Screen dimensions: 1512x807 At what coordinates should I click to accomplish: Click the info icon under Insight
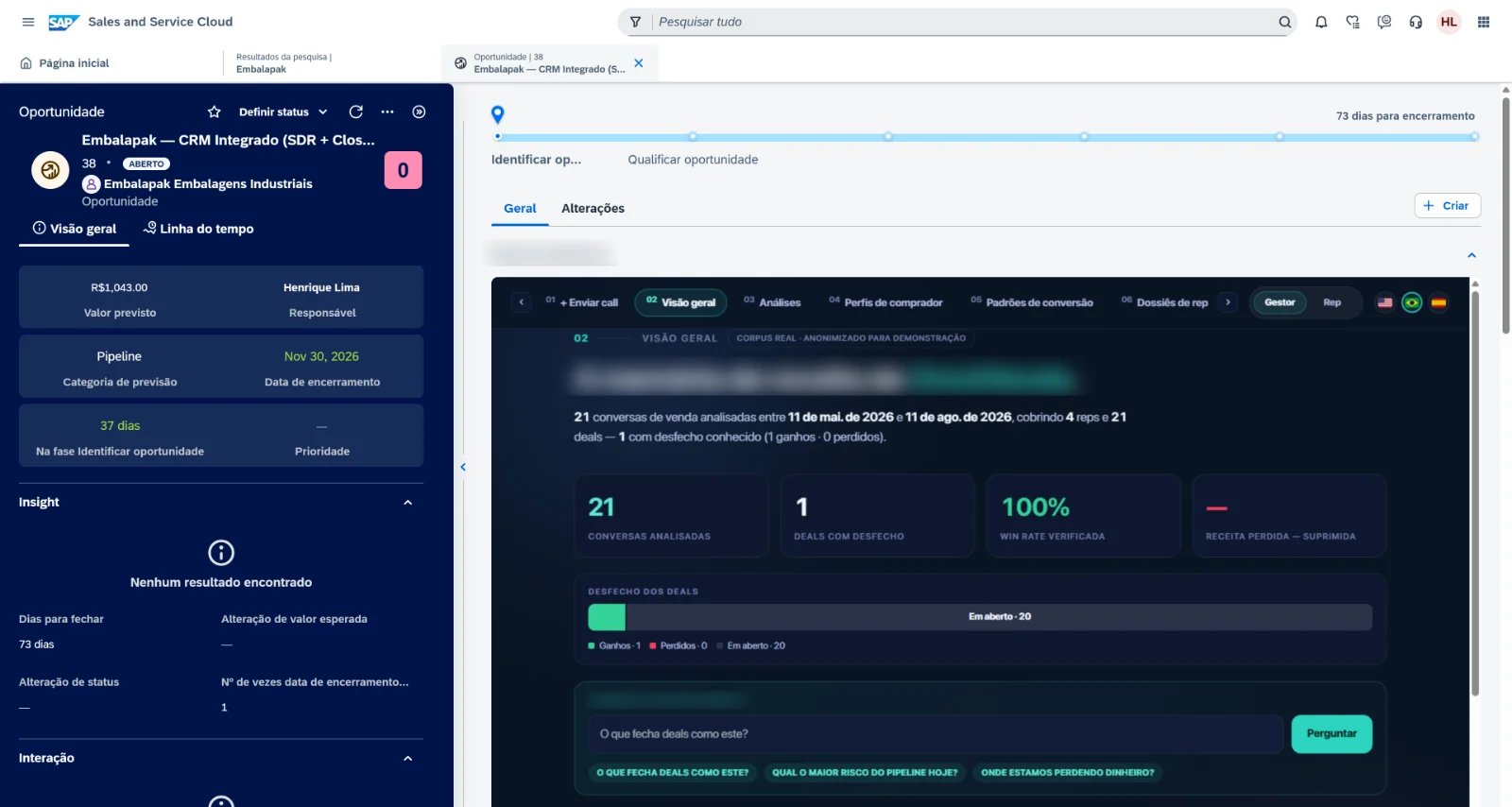pos(221,552)
